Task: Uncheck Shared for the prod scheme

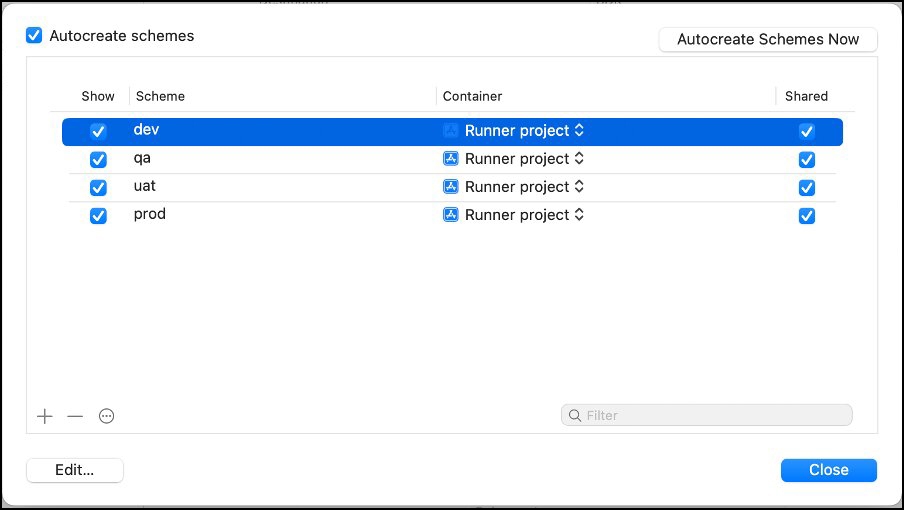Action: click(807, 216)
